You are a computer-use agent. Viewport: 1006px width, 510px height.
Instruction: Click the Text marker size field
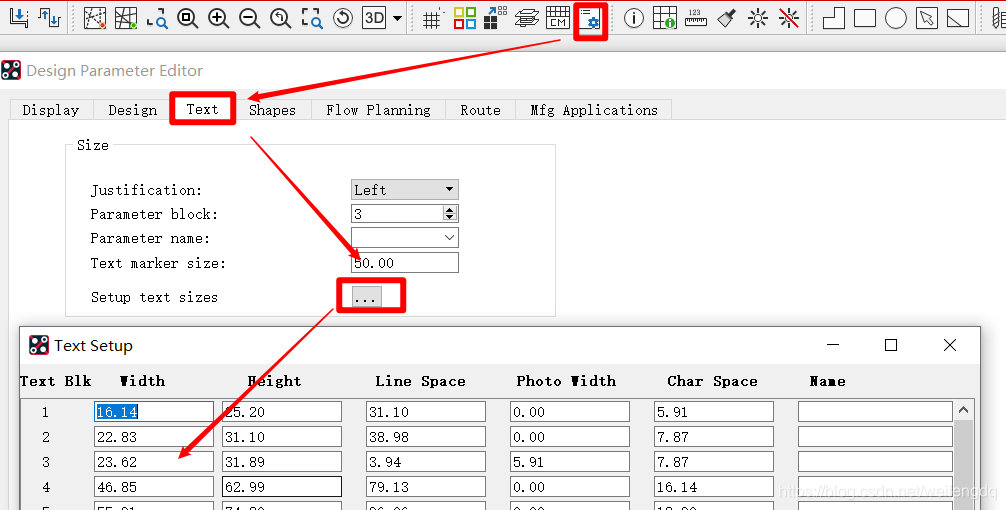[x=405, y=262]
